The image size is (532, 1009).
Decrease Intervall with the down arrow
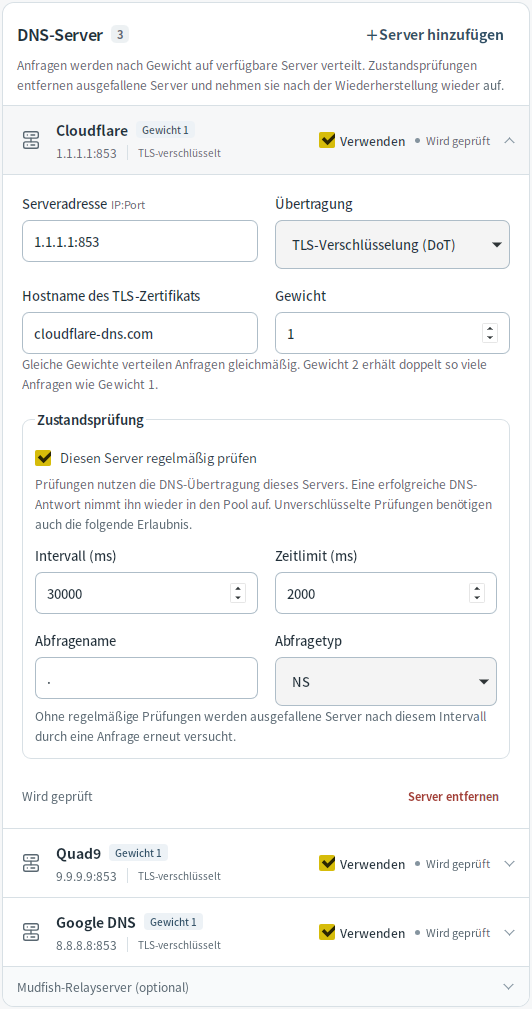point(238,598)
